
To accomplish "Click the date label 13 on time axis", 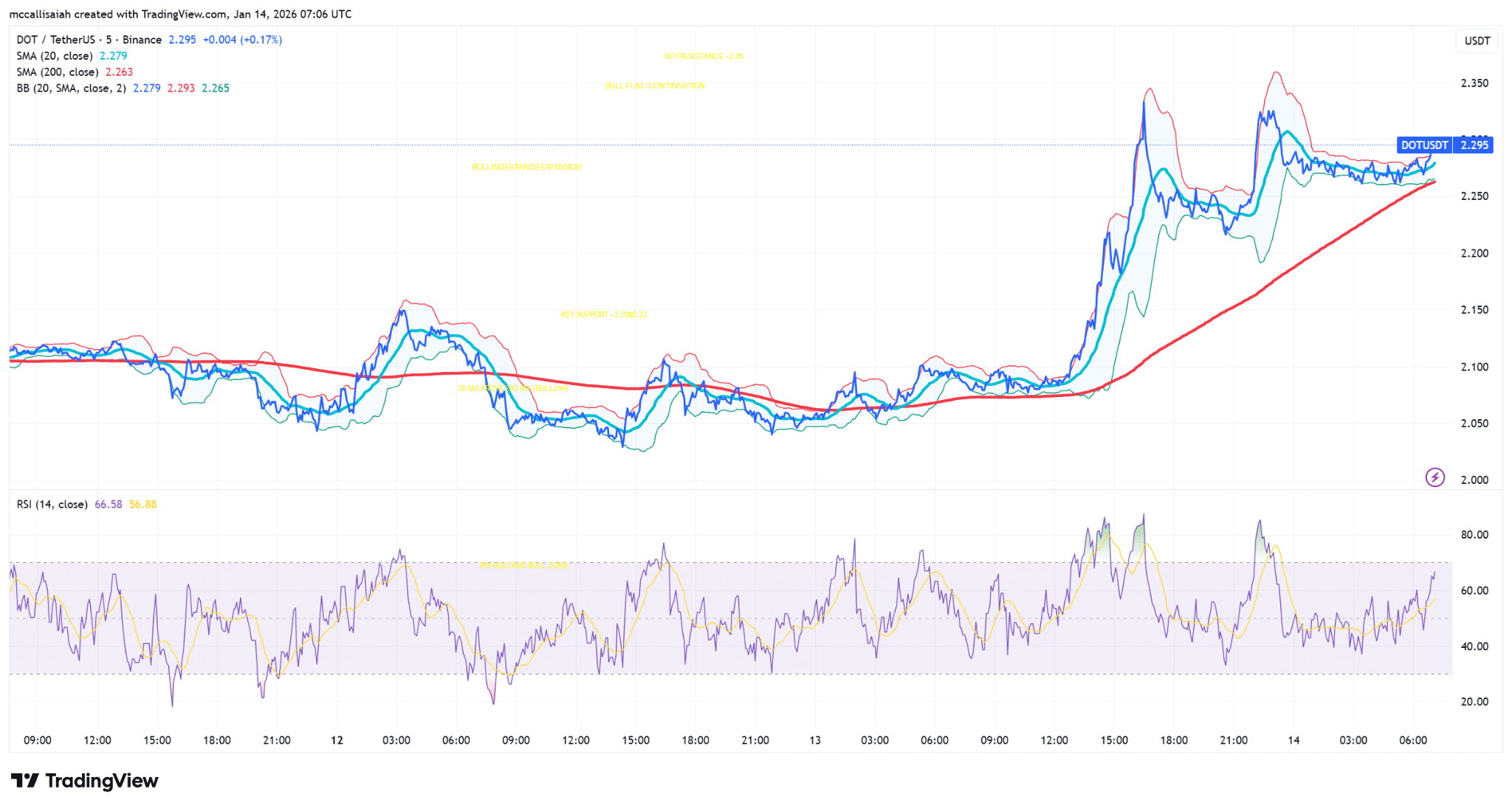I will click(x=814, y=740).
